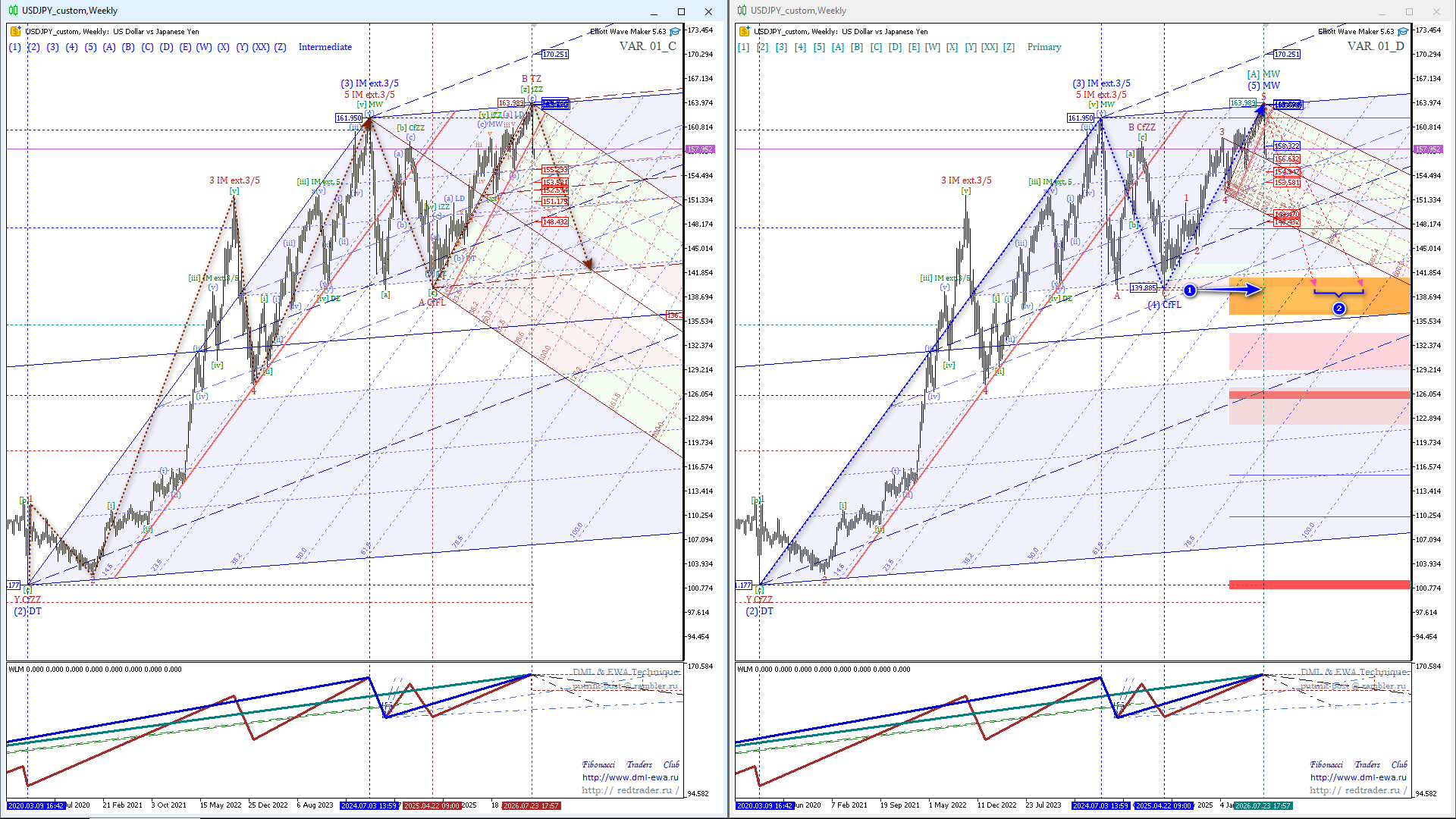Click the 148.432 red price label in left chart
Image resolution: width=1456 pixels, height=819 pixels.
click(x=555, y=222)
